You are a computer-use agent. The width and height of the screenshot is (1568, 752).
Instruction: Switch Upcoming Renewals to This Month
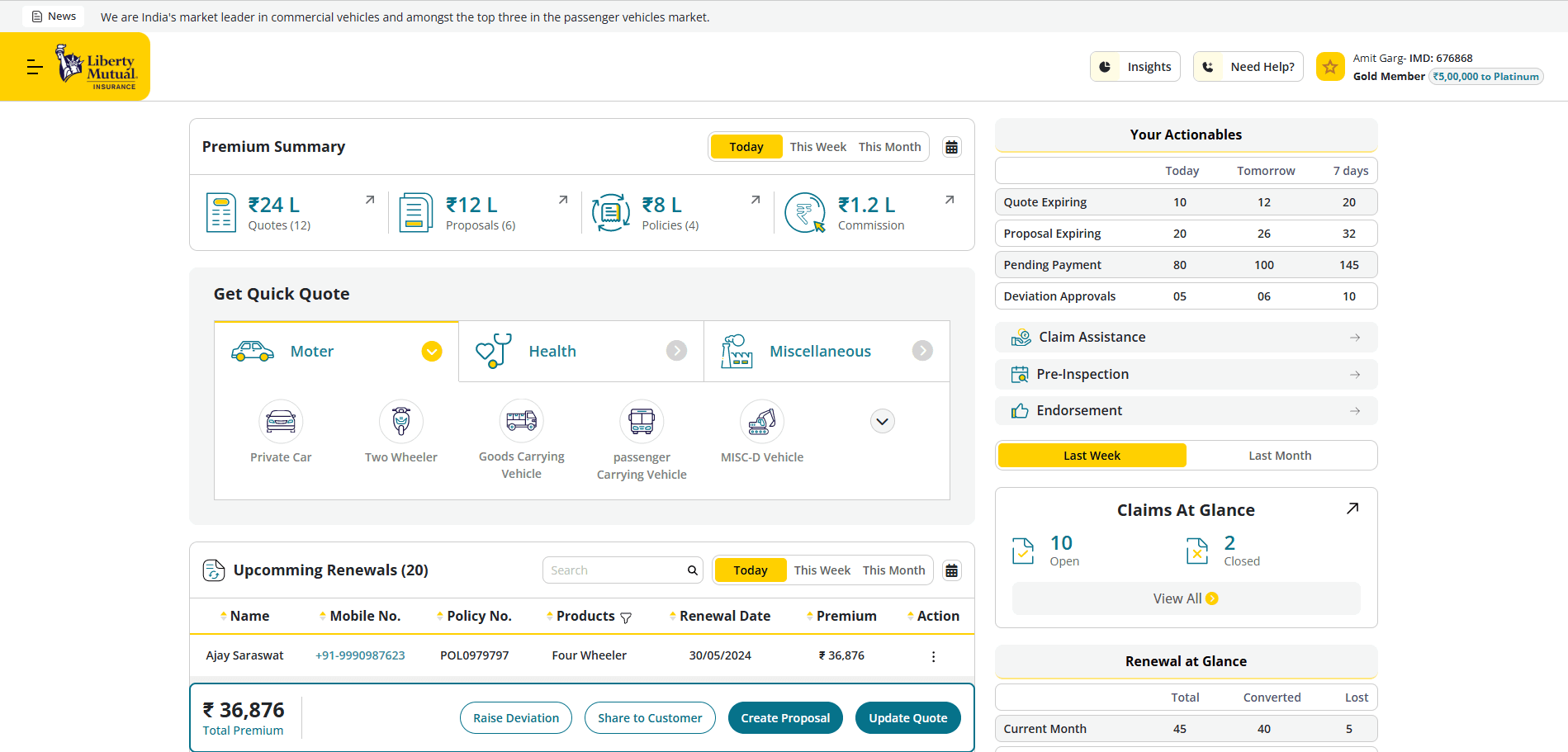pyautogui.click(x=893, y=570)
